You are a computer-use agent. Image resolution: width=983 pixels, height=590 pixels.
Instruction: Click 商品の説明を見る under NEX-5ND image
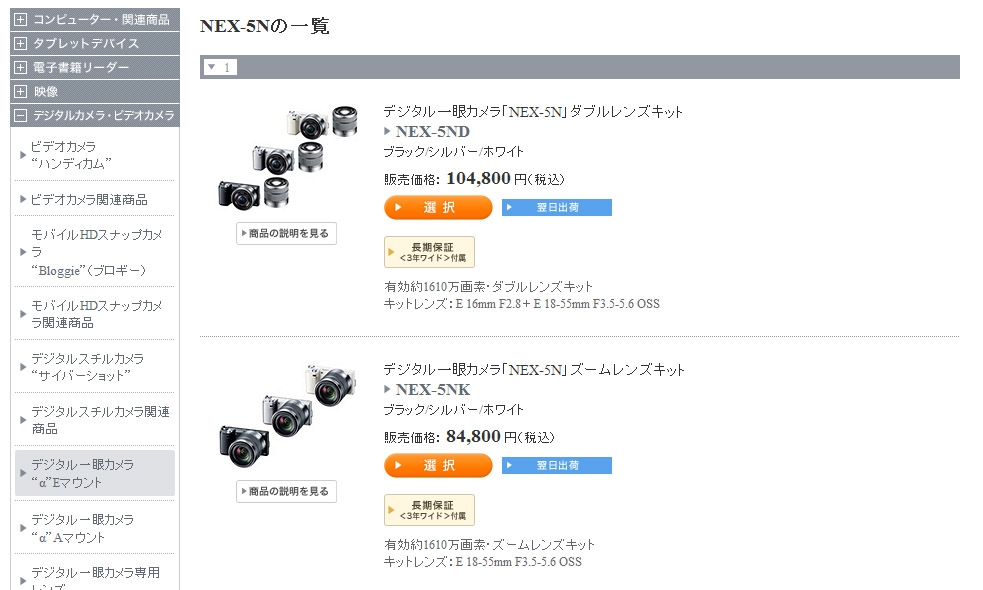pyautogui.click(x=287, y=234)
